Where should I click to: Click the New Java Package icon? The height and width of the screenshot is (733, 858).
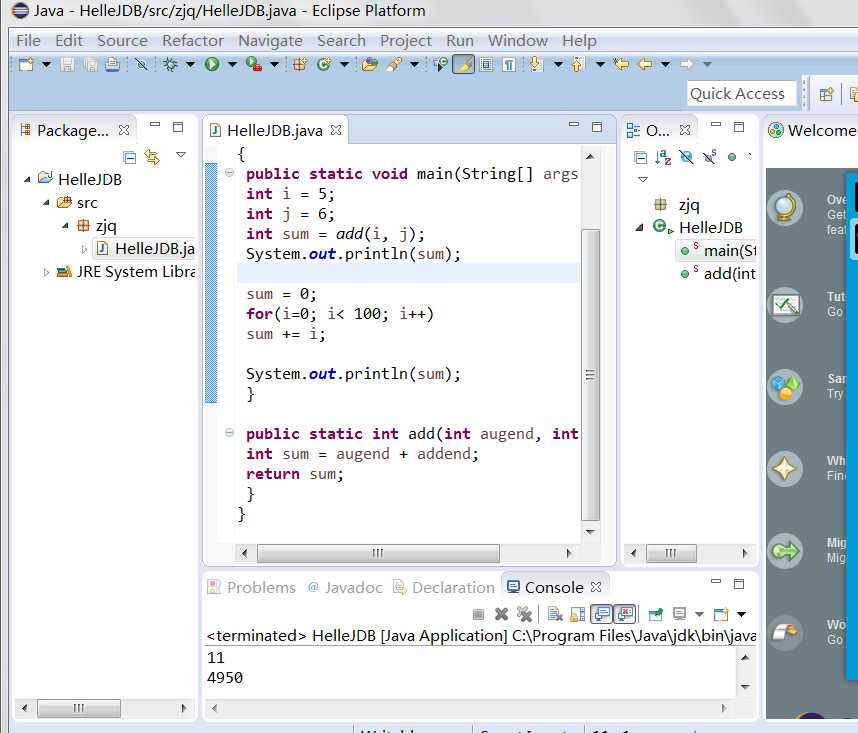click(x=299, y=65)
